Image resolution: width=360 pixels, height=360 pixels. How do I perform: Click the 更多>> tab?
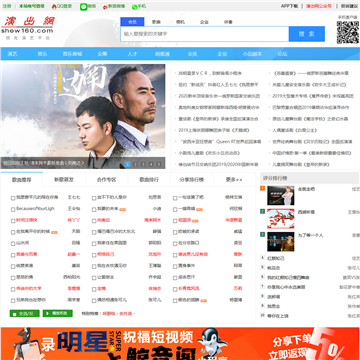tap(234, 180)
